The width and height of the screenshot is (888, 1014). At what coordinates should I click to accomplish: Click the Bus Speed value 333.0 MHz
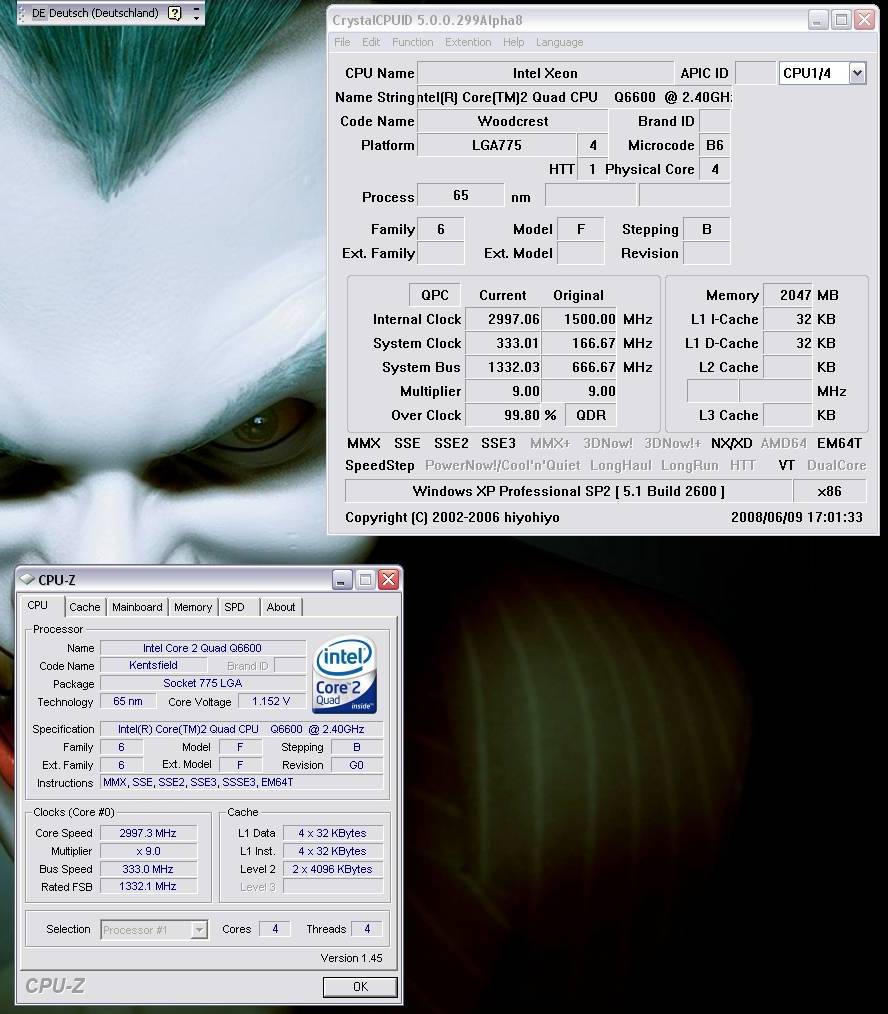(x=147, y=869)
